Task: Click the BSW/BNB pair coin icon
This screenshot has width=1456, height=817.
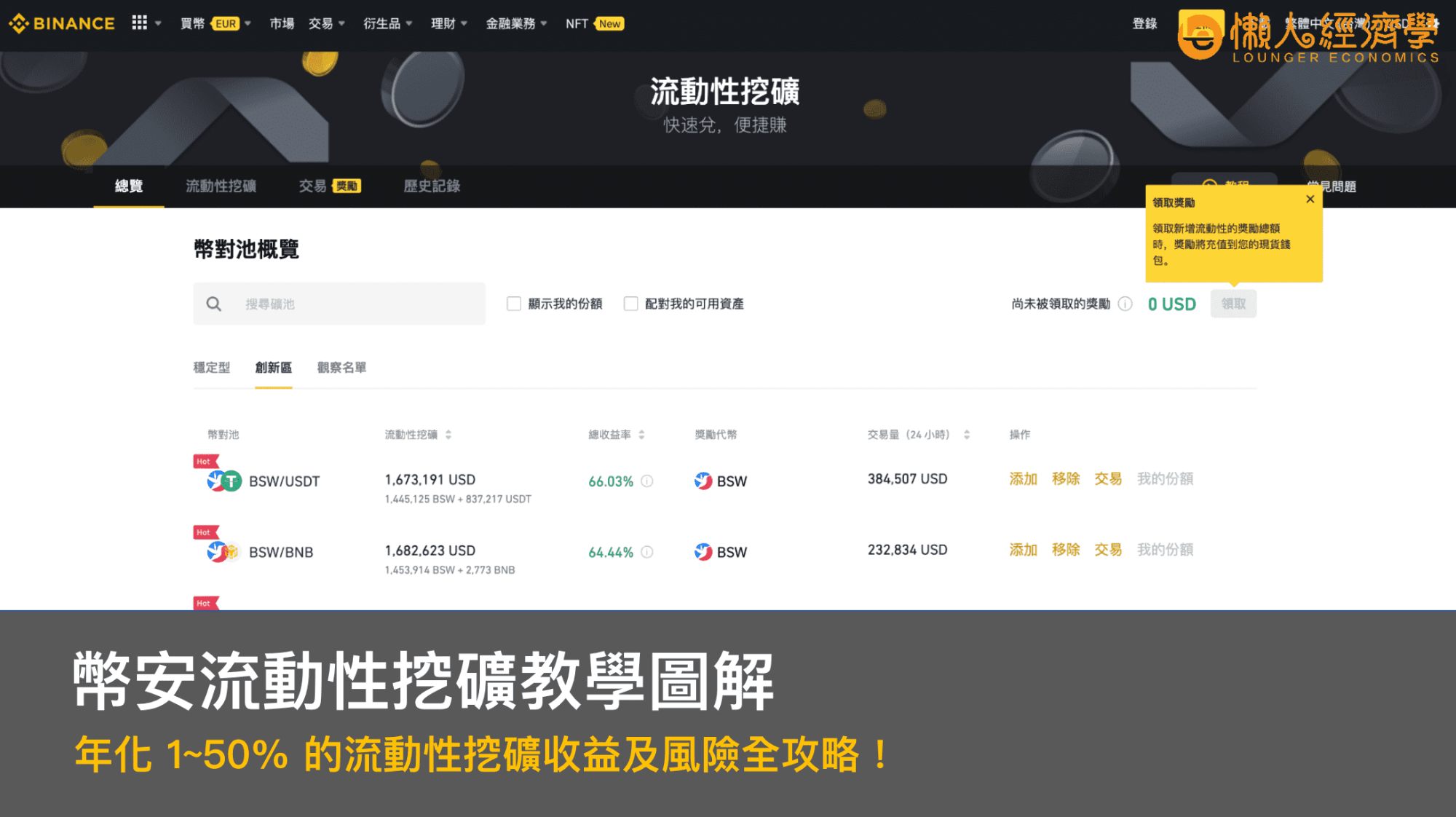Action: click(223, 552)
